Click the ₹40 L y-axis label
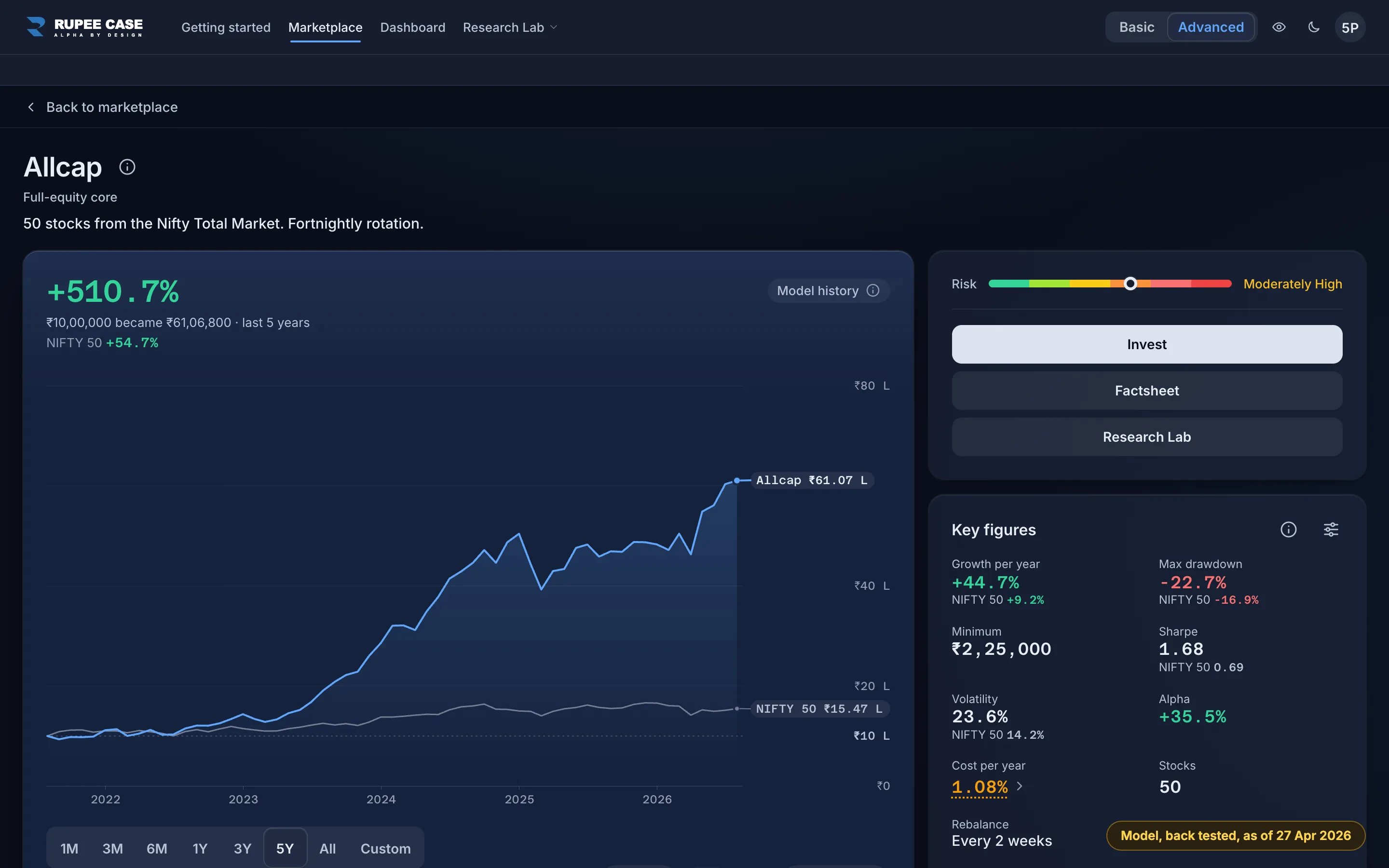Image resolution: width=1389 pixels, height=868 pixels. click(872, 585)
